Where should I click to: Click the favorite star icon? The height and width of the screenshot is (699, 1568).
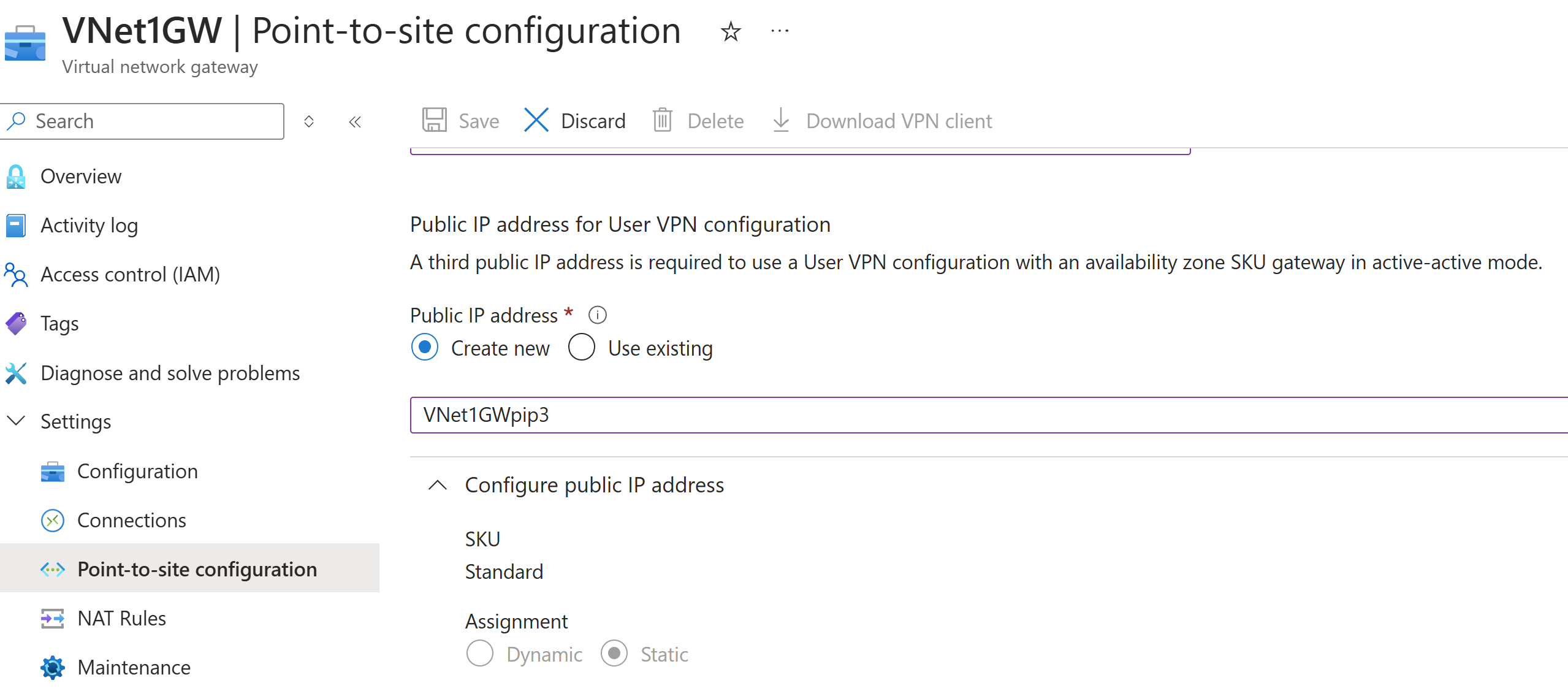click(x=730, y=31)
